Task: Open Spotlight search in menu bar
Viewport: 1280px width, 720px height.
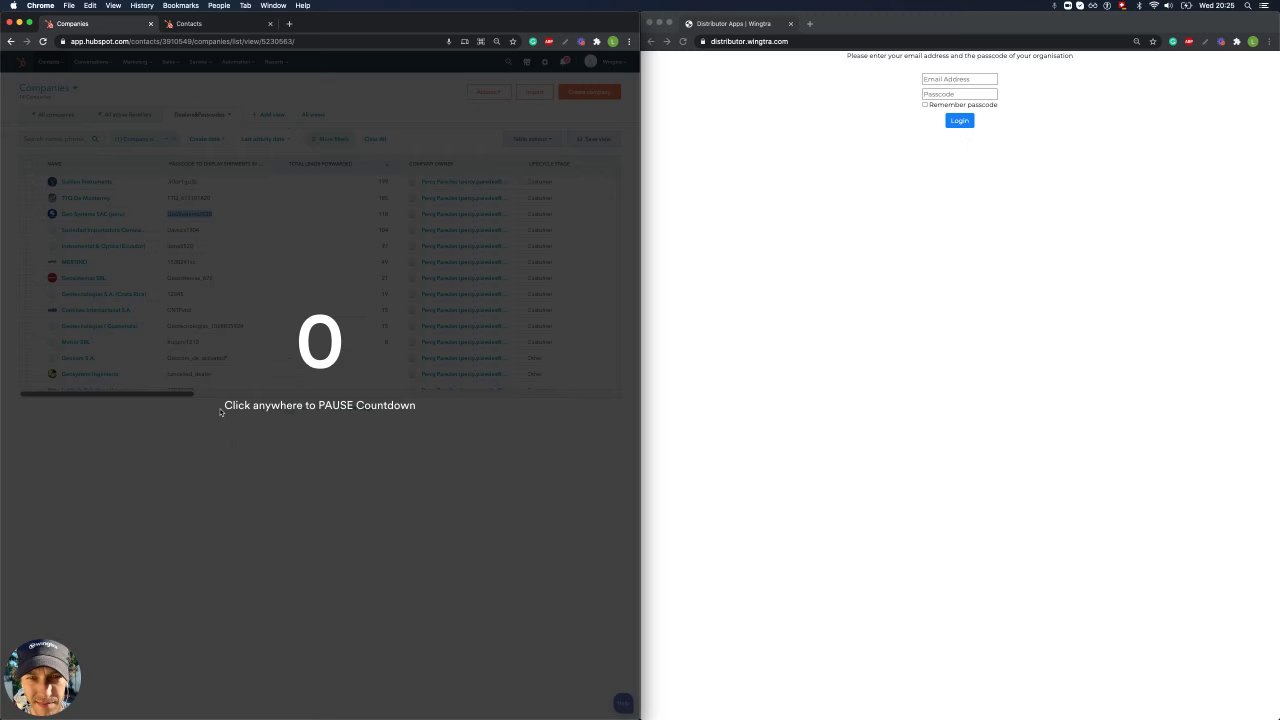Action: click(x=1248, y=5)
